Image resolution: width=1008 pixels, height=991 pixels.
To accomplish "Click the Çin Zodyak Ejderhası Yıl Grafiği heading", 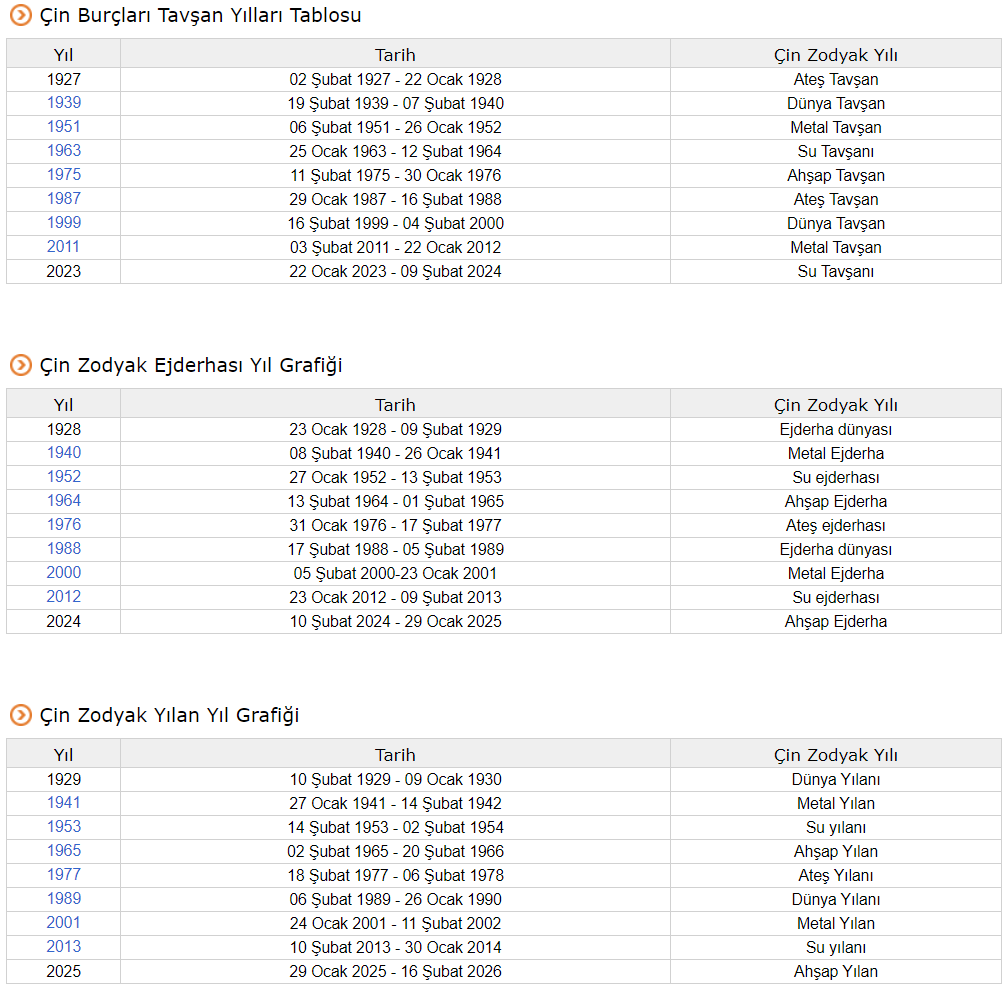I will click(191, 366).
